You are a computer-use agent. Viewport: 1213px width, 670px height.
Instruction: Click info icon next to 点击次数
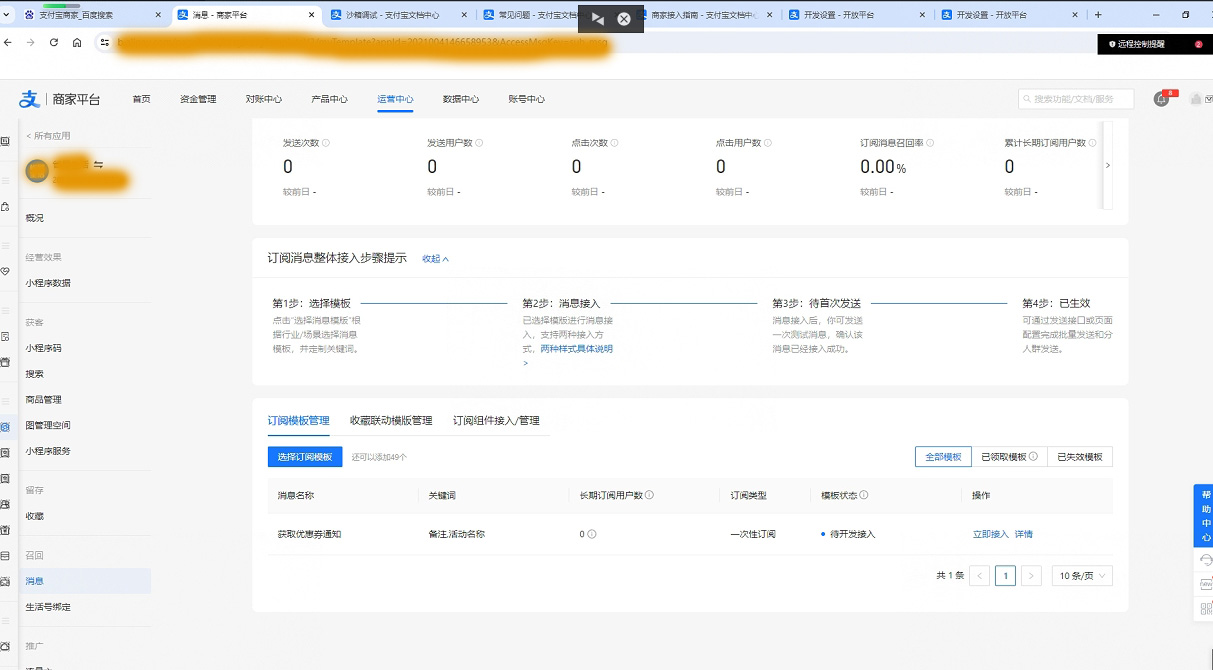point(614,143)
